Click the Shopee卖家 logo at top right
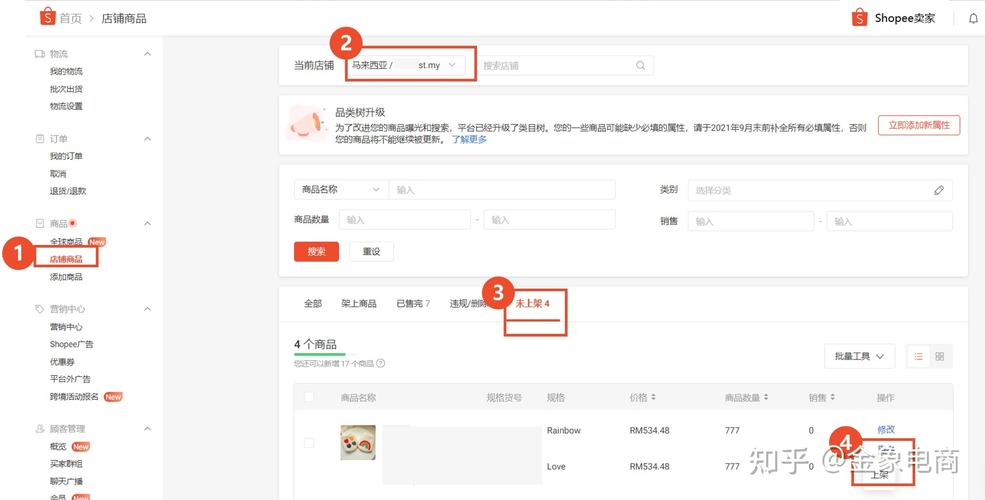 click(x=894, y=18)
